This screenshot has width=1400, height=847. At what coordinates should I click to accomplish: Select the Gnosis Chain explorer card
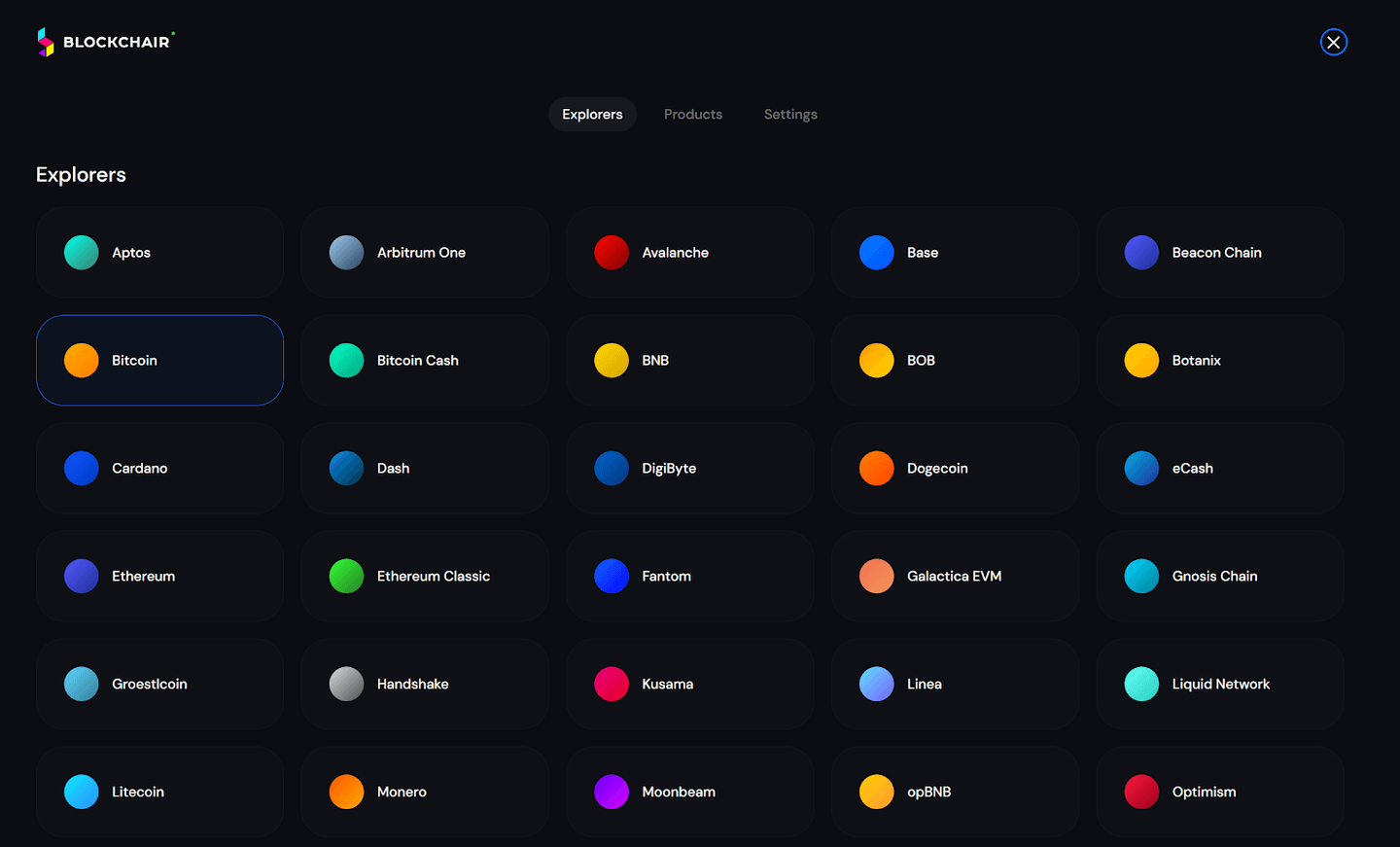pyautogui.click(x=1219, y=576)
